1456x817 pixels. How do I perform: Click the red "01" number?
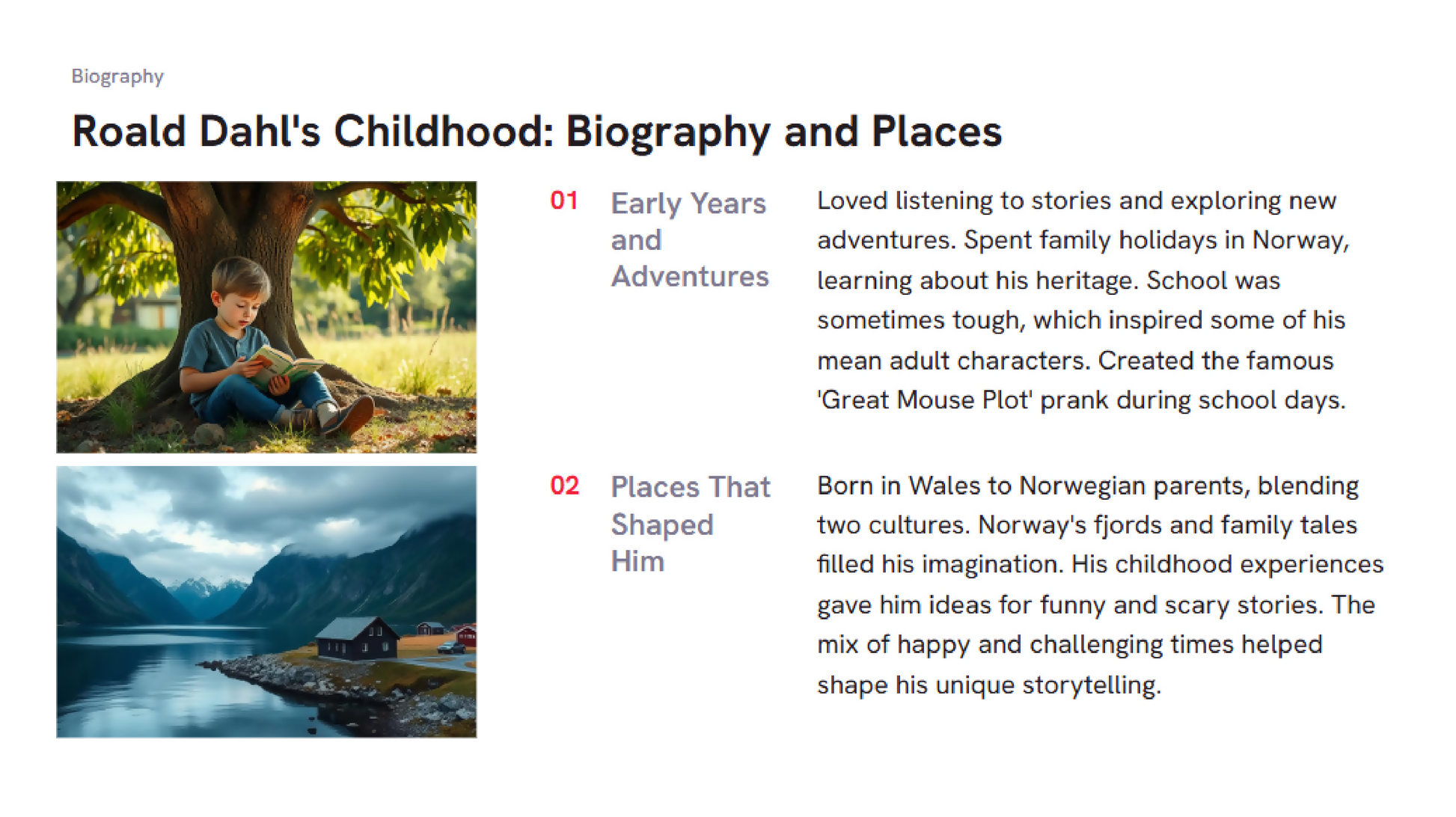[x=563, y=201]
